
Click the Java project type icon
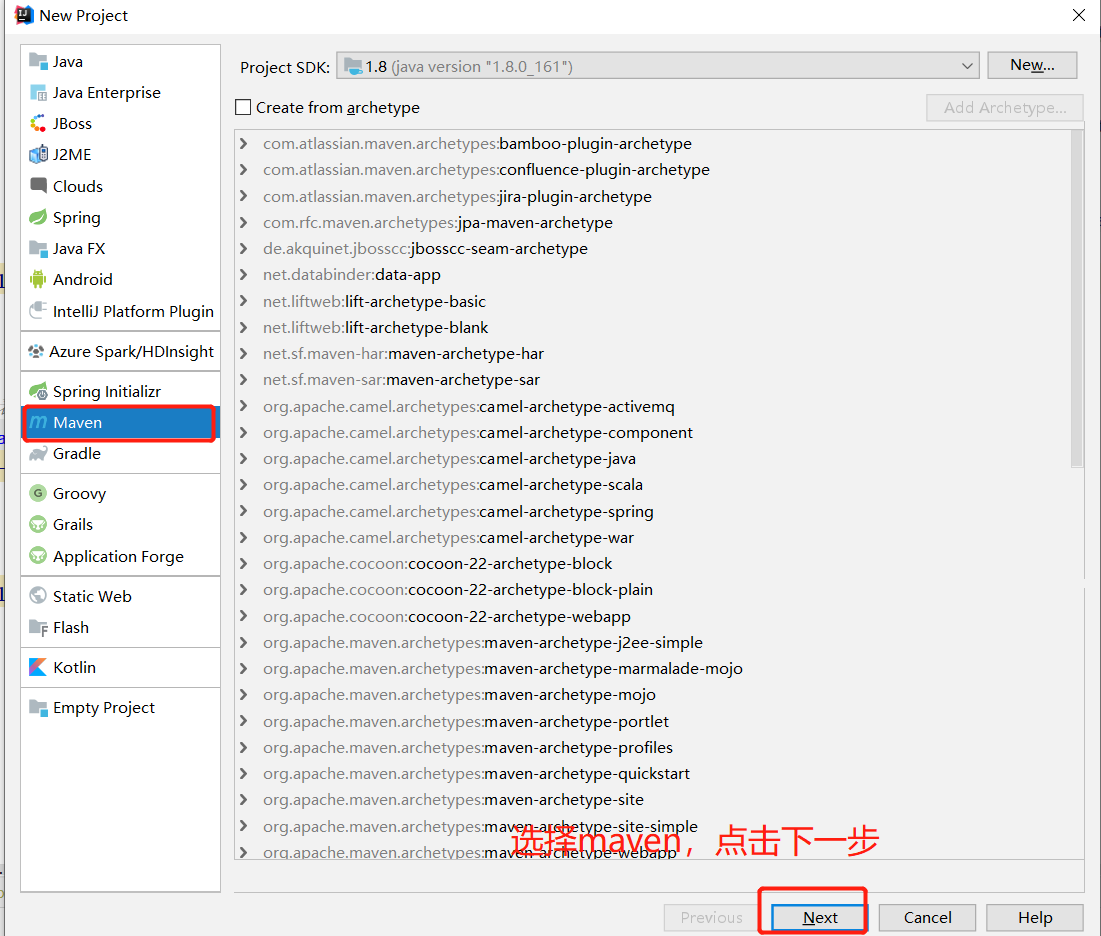point(38,61)
